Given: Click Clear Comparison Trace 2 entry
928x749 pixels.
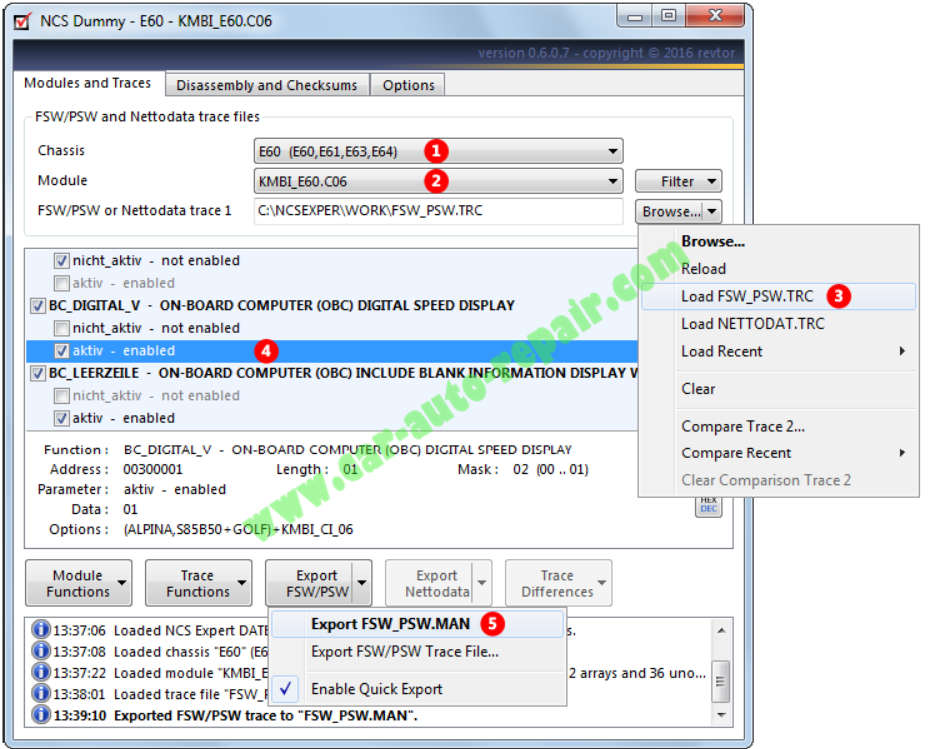Looking at the screenshot, I should point(778,480).
